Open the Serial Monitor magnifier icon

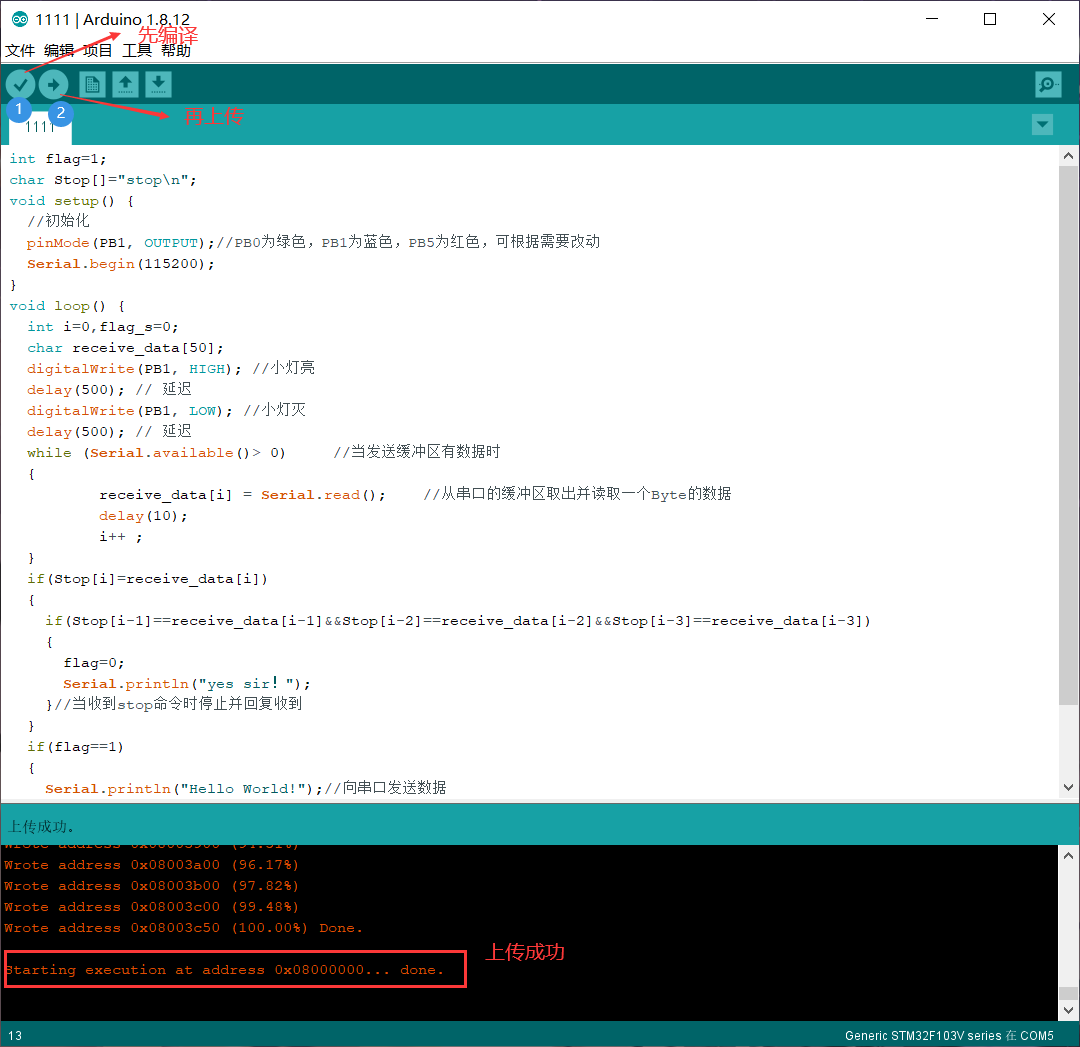(1048, 84)
